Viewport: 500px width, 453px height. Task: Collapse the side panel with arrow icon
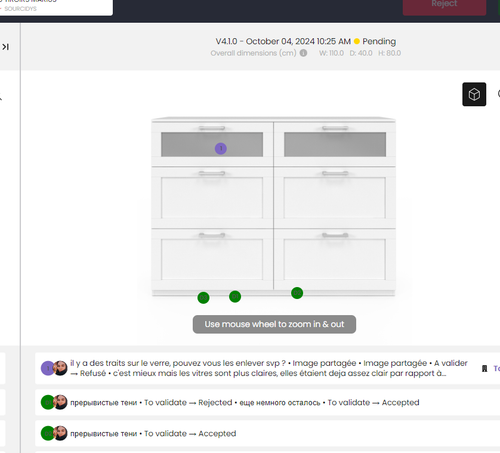(5, 47)
